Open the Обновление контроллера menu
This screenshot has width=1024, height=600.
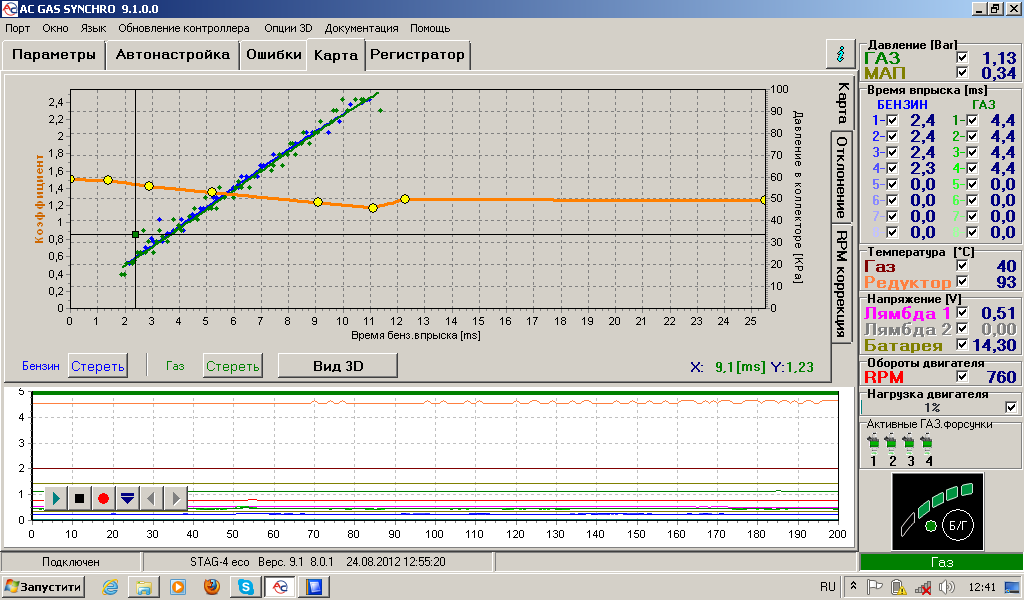point(184,28)
